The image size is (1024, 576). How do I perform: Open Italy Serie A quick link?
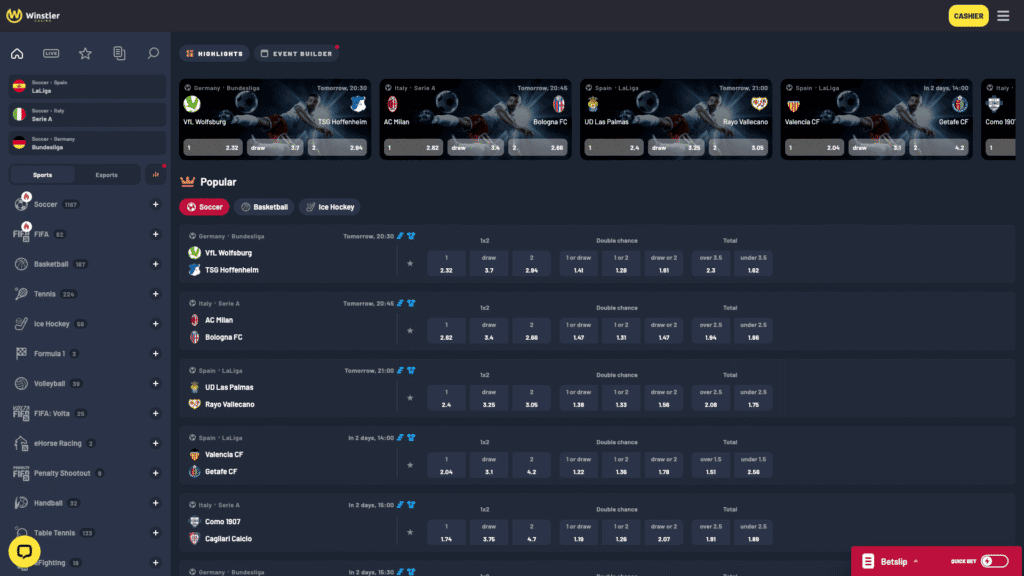(x=87, y=115)
